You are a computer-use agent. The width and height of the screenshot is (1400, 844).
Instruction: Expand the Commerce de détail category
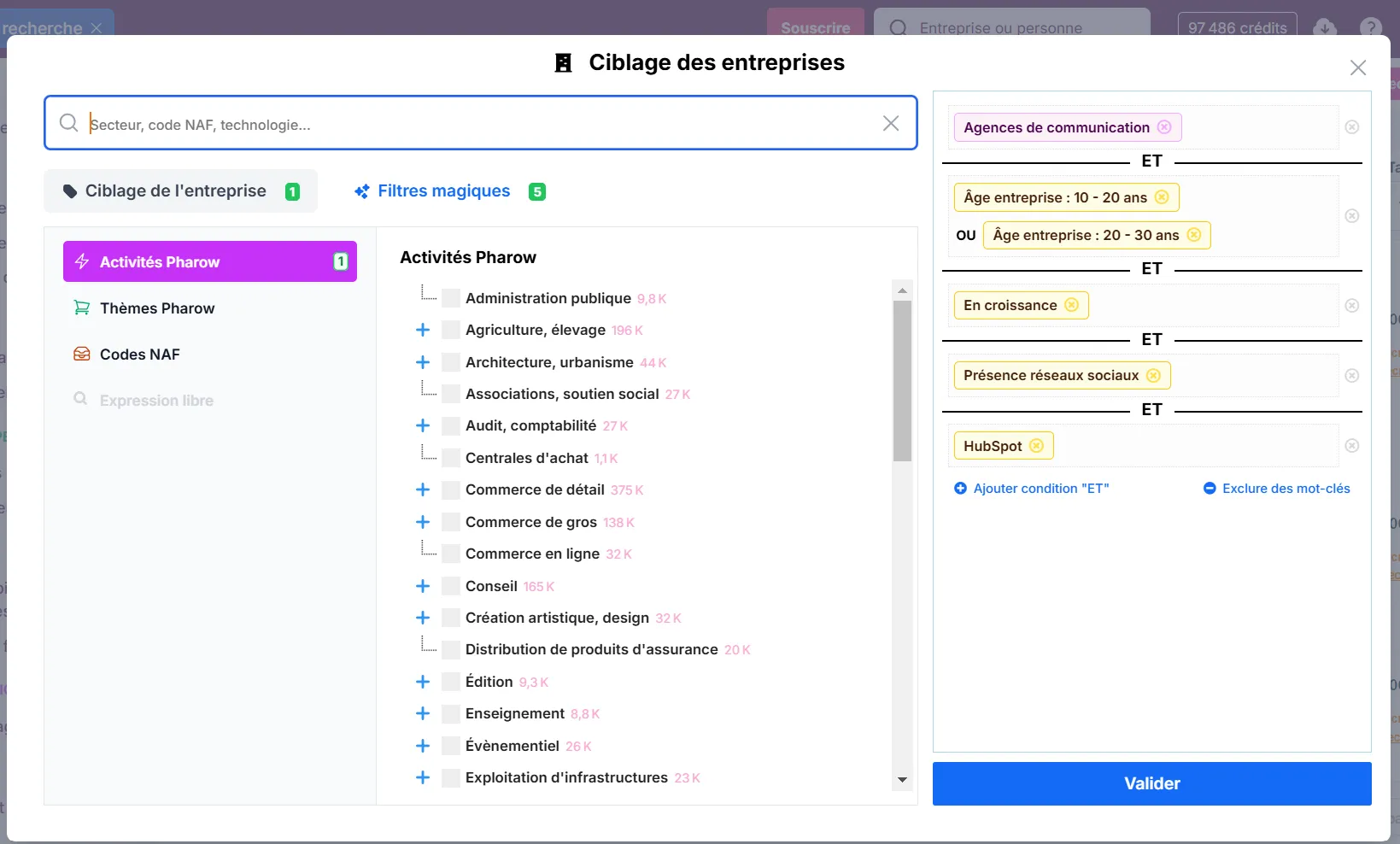click(x=423, y=489)
